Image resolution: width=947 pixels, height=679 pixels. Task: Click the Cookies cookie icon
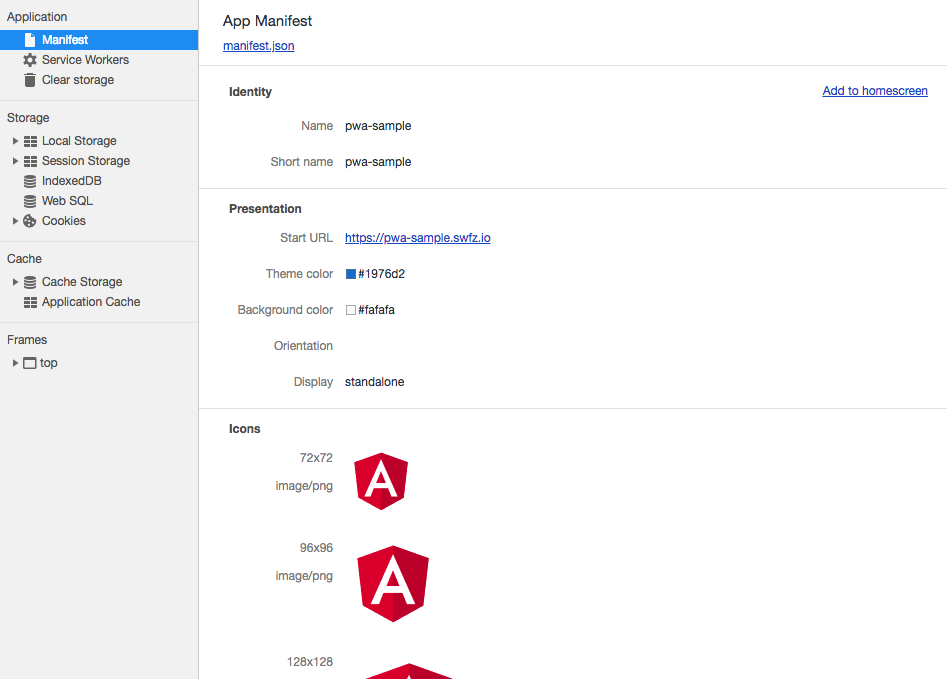pos(30,221)
